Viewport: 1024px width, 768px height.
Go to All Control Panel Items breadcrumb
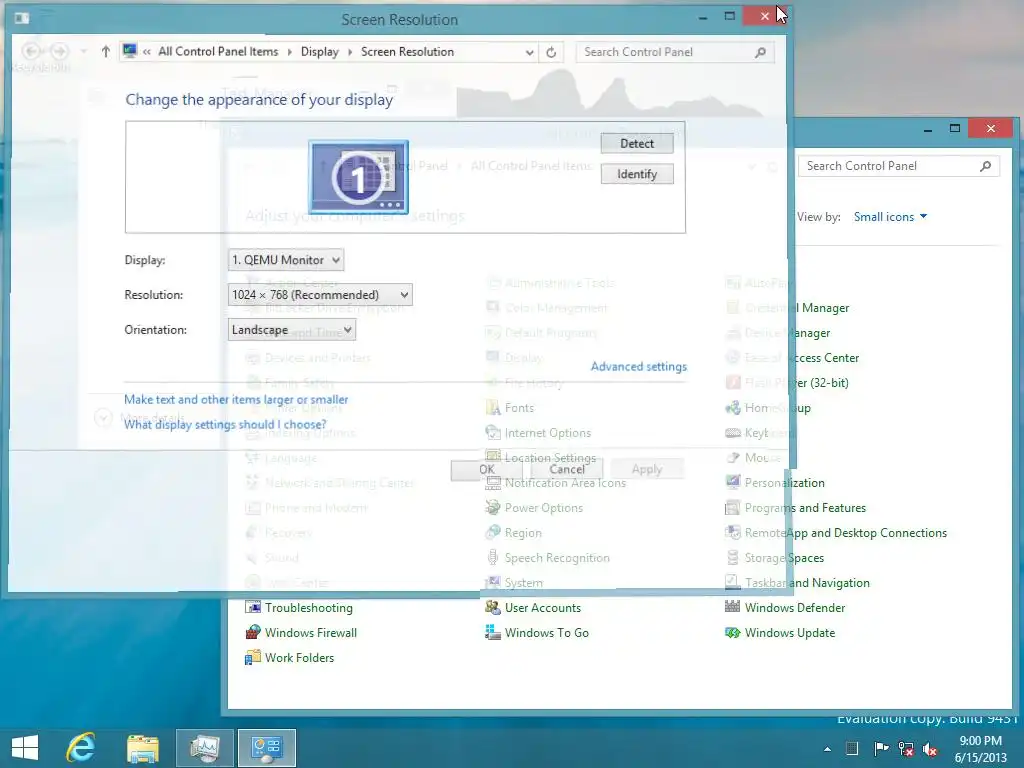(218, 52)
